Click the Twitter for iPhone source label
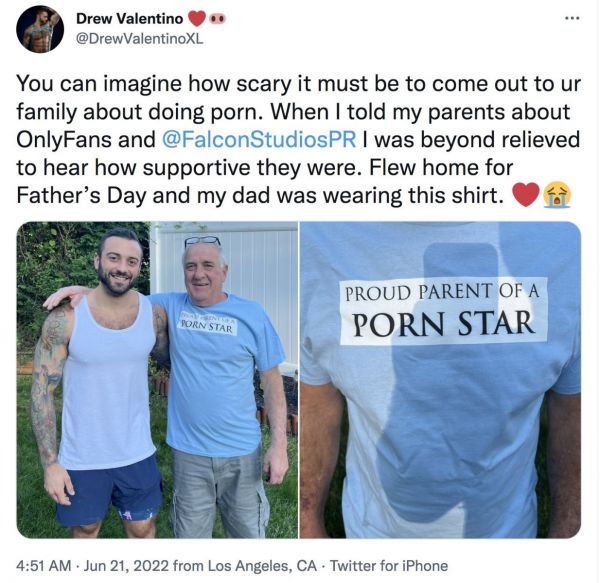The height and width of the screenshot is (583, 600). click(389, 565)
